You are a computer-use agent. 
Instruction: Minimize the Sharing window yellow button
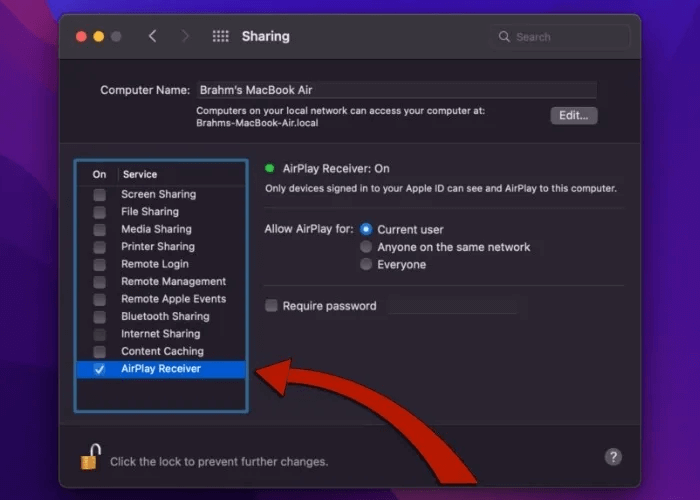(x=99, y=36)
